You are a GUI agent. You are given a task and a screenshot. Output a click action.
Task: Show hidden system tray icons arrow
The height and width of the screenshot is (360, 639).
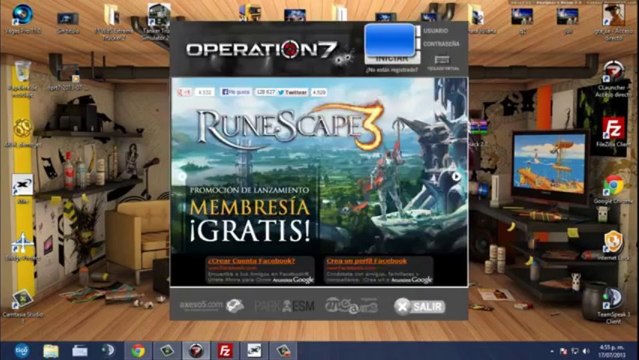click(552, 351)
